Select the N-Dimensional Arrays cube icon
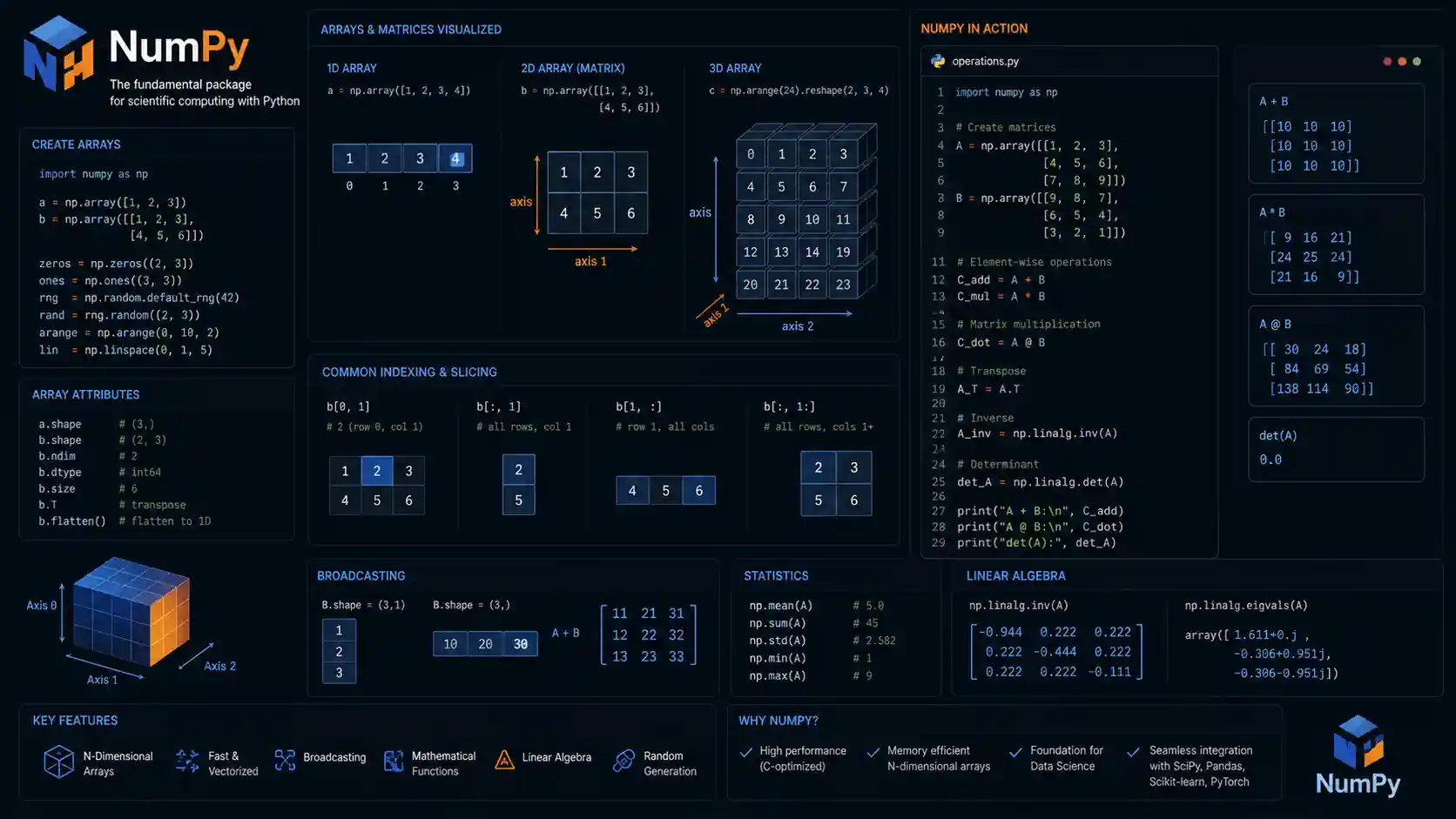The height and width of the screenshot is (819, 1456). [x=58, y=762]
